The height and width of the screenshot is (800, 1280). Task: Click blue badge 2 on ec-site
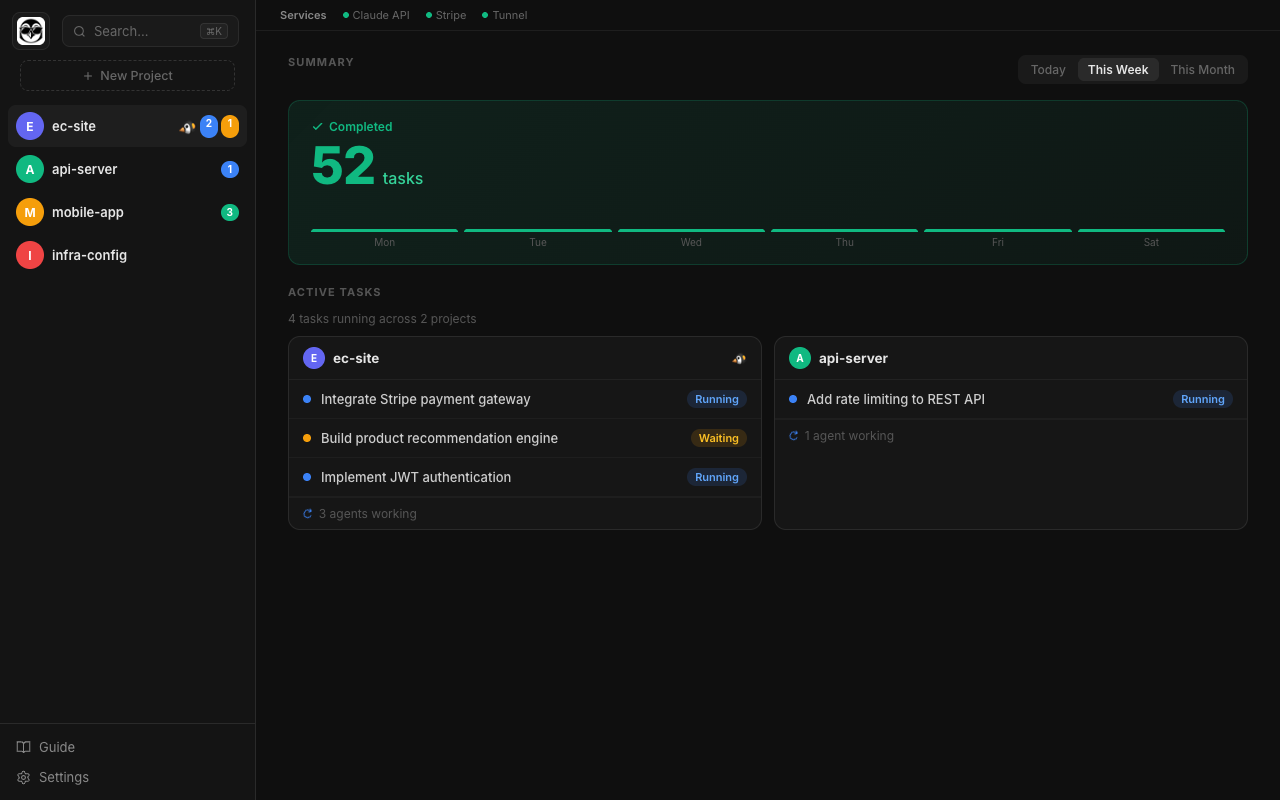click(209, 126)
